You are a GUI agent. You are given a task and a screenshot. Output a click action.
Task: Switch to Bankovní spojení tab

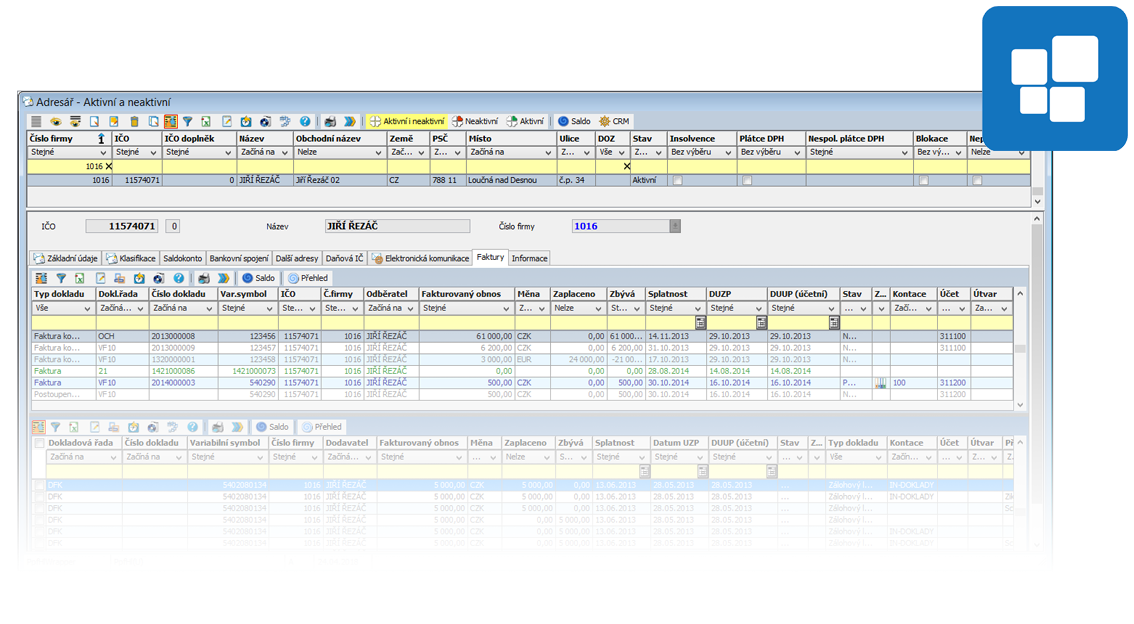click(x=239, y=258)
